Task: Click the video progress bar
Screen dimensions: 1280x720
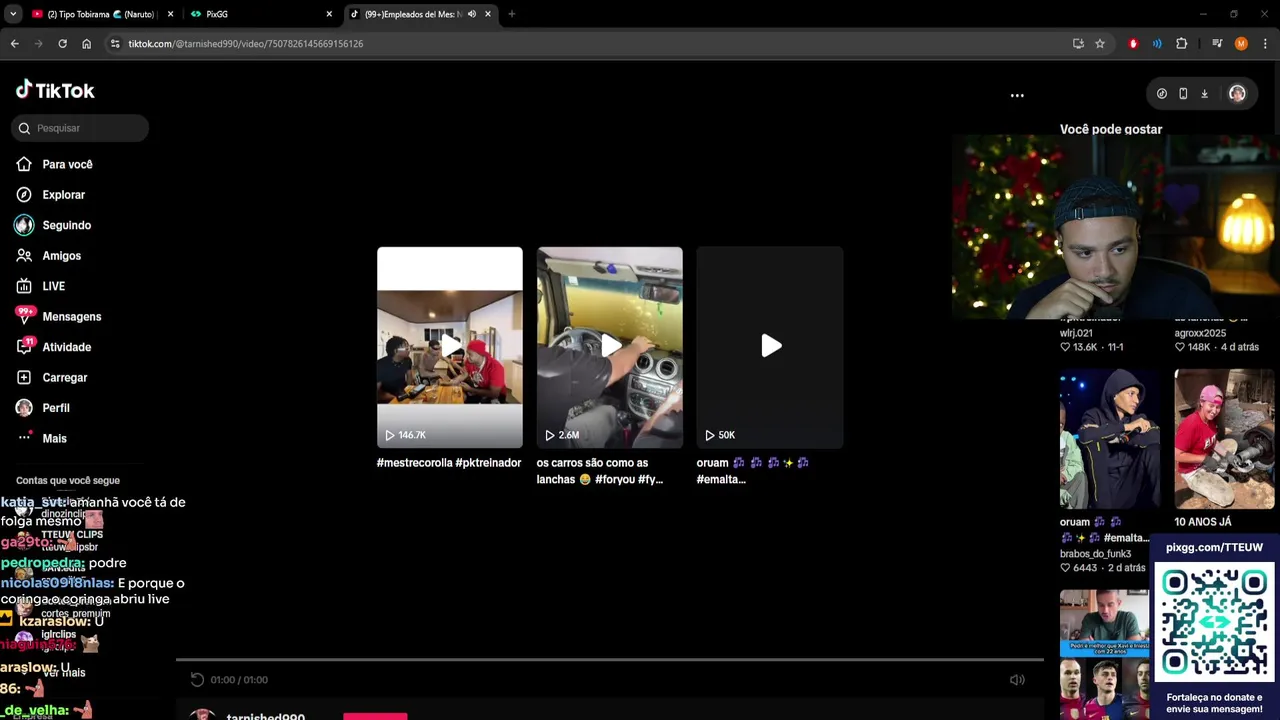Action: (610, 660)
